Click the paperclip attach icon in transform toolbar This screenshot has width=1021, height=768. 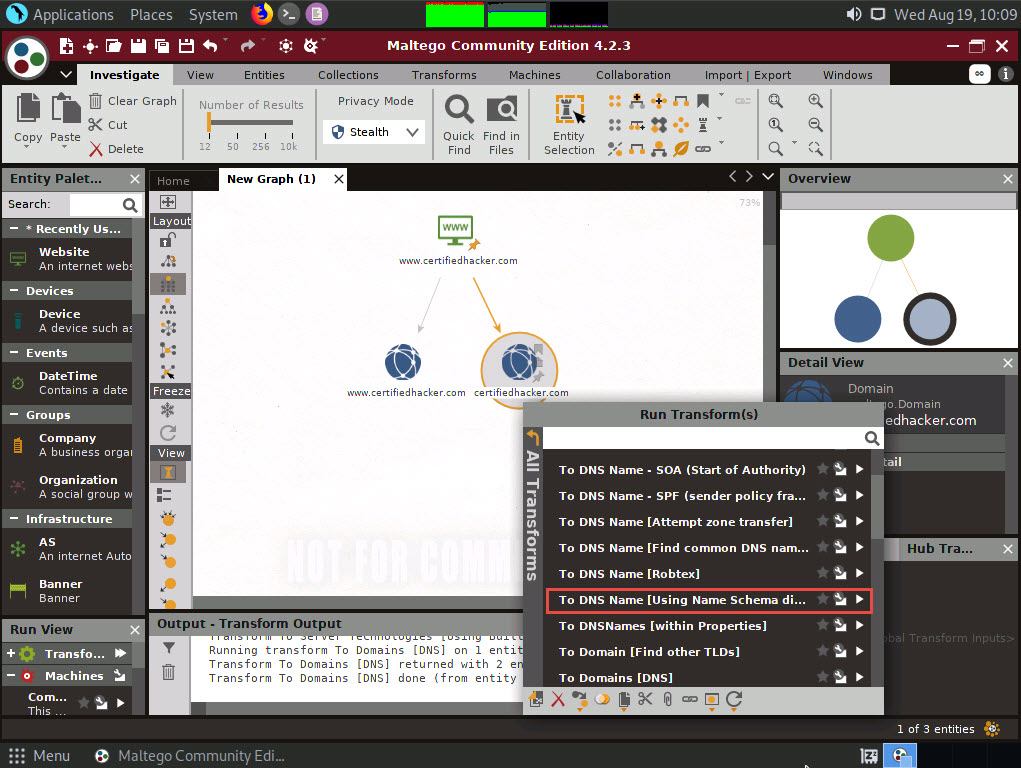click(667, 700)
